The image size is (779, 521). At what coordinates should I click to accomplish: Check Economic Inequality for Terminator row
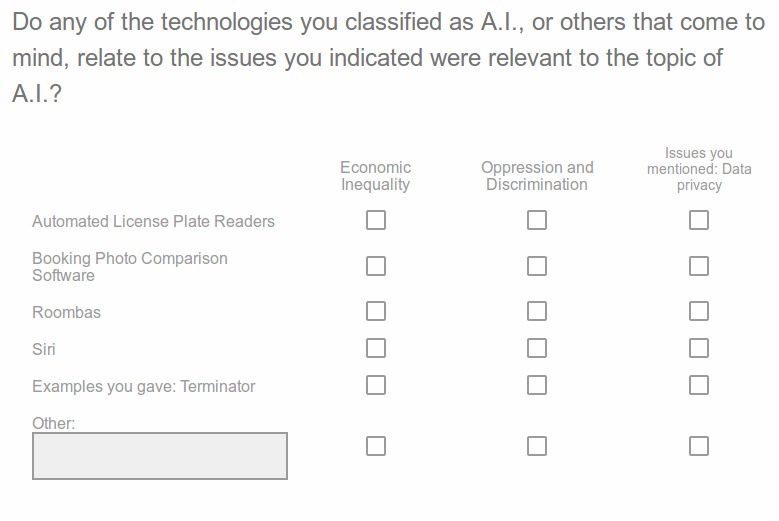[376, 385]
